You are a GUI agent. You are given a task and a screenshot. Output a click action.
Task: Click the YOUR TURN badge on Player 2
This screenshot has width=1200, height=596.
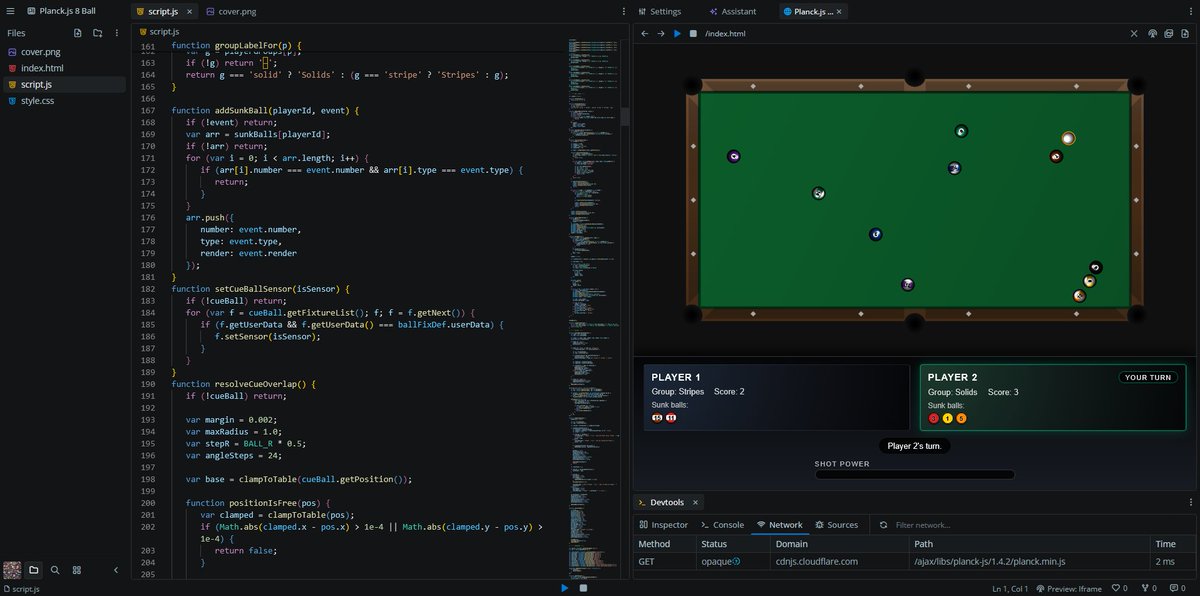point(1148,378)
